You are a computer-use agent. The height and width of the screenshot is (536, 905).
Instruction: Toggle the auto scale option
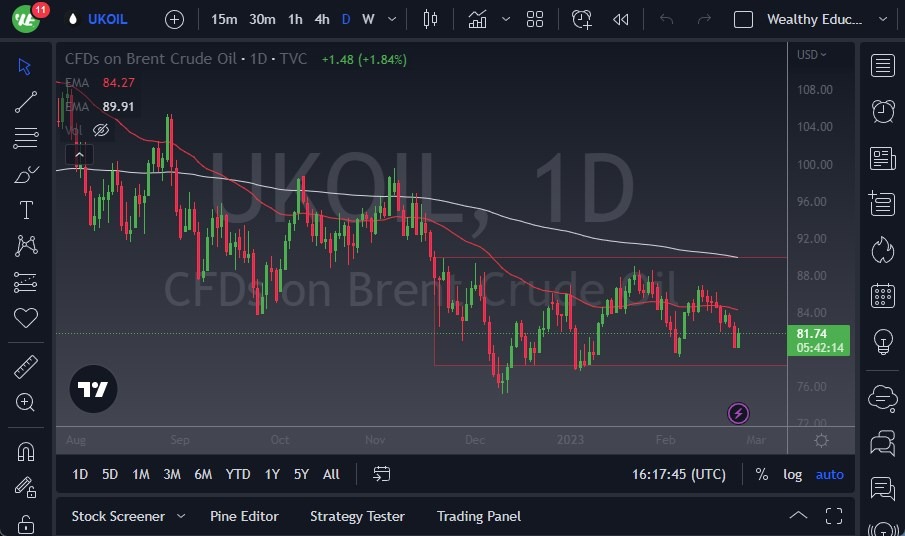[829, 474]
